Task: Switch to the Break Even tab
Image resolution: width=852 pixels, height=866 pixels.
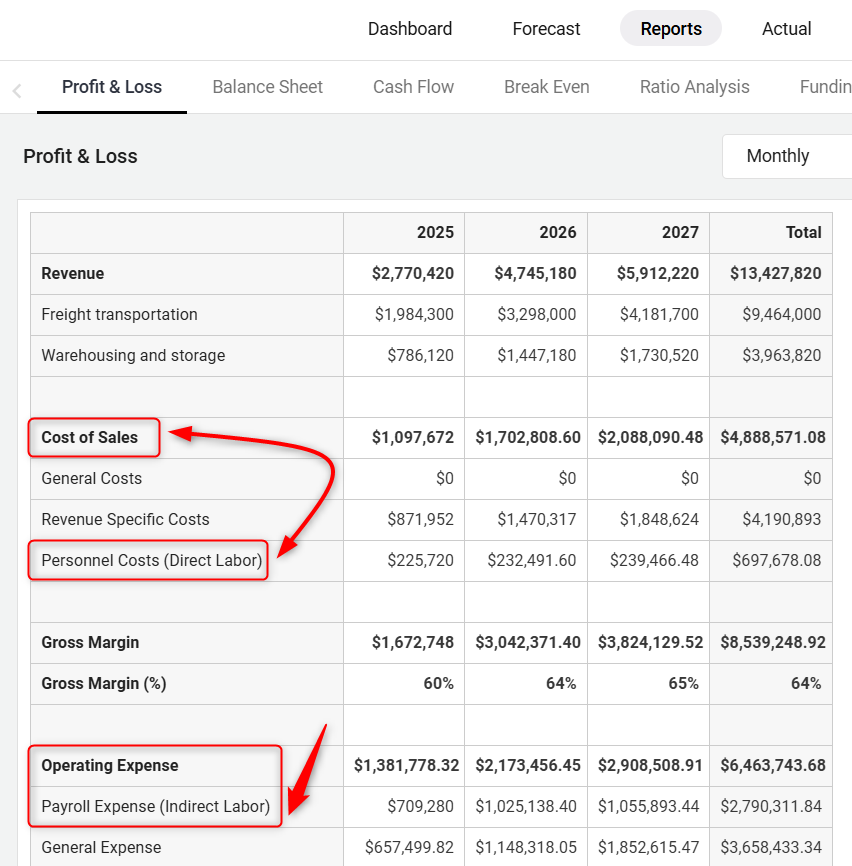Action: [547, 87]
